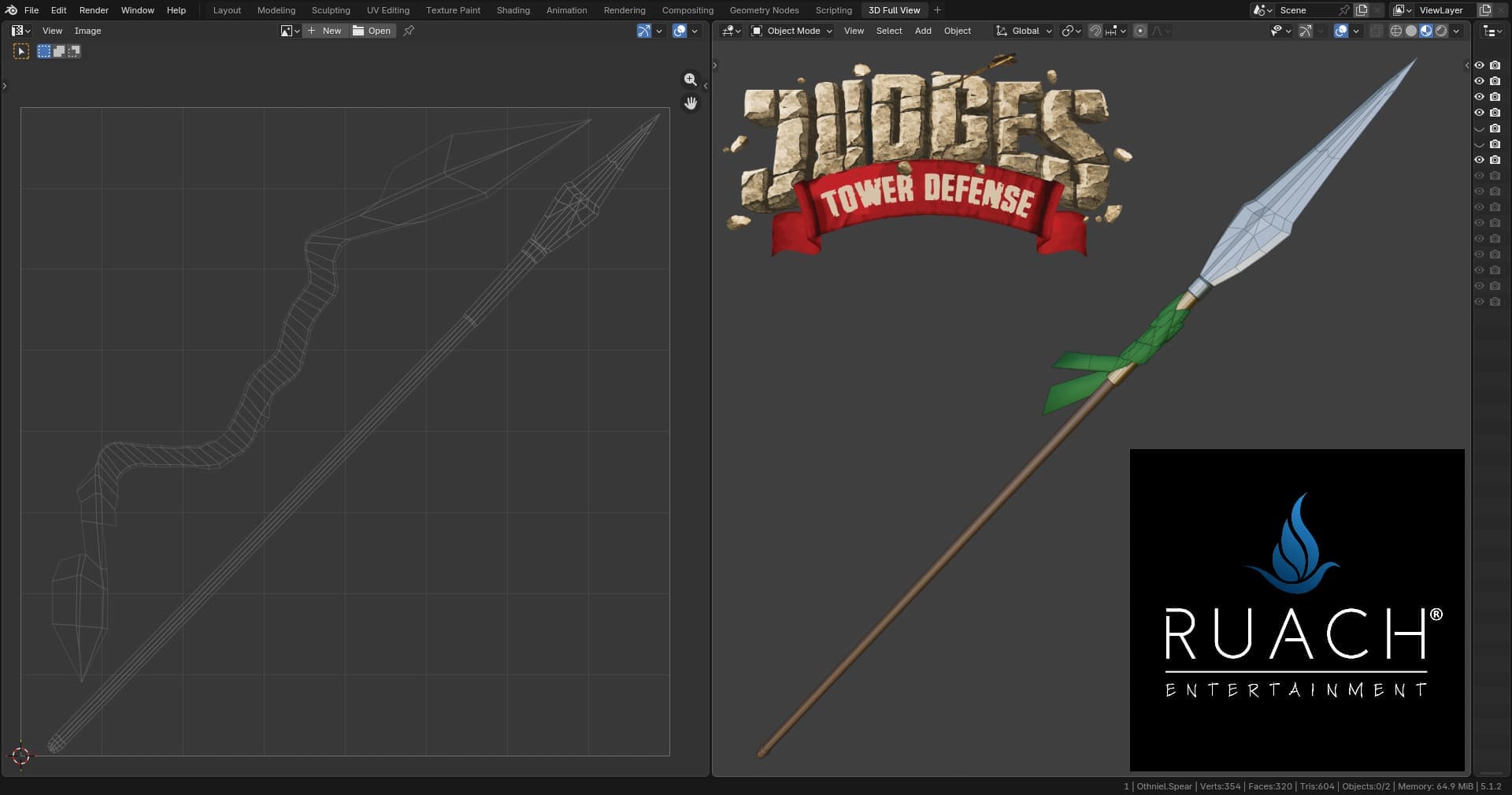Switch viewport shading to Material Preview

click(1426, 31)
